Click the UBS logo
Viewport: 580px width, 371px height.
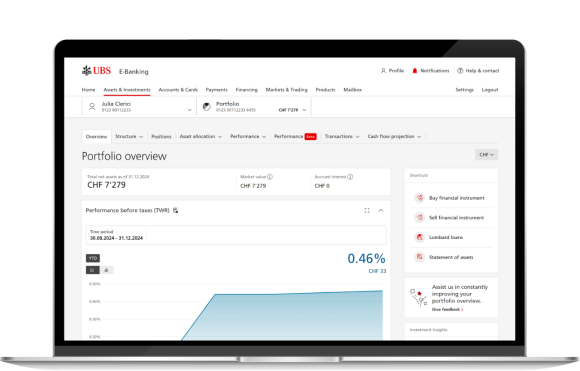[x=96, y=71]
